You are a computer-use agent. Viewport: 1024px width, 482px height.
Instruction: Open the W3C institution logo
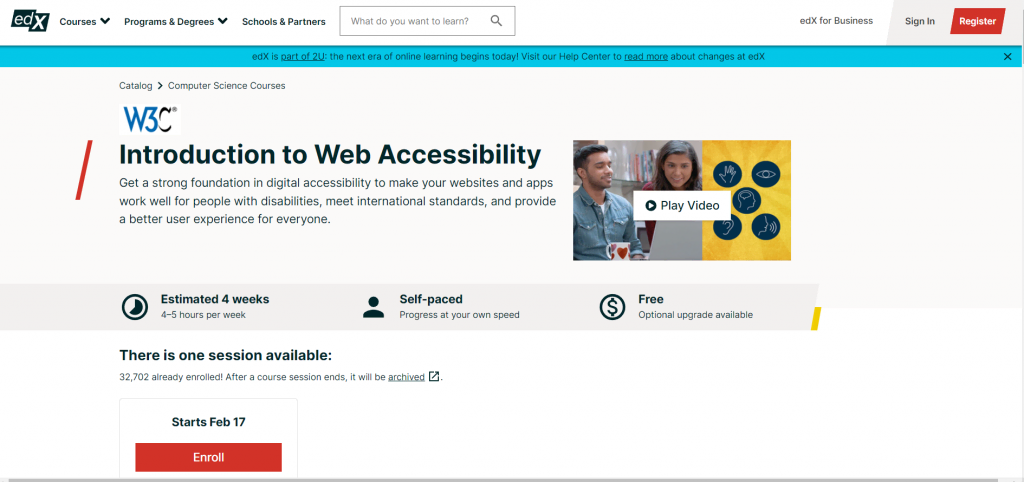(150, 120)
